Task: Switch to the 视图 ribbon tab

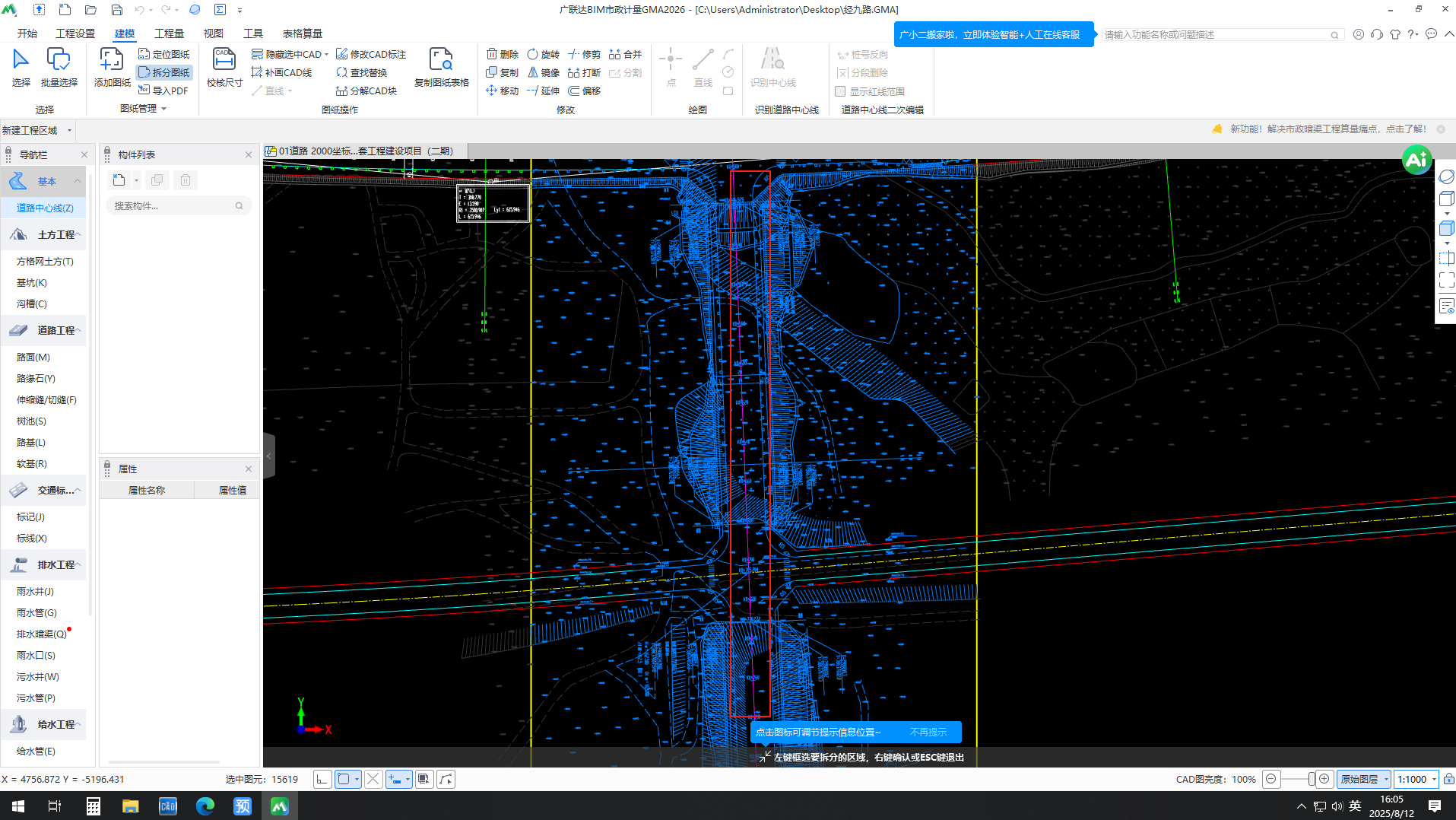Action: pyautogui.click(x=214, y=33)
